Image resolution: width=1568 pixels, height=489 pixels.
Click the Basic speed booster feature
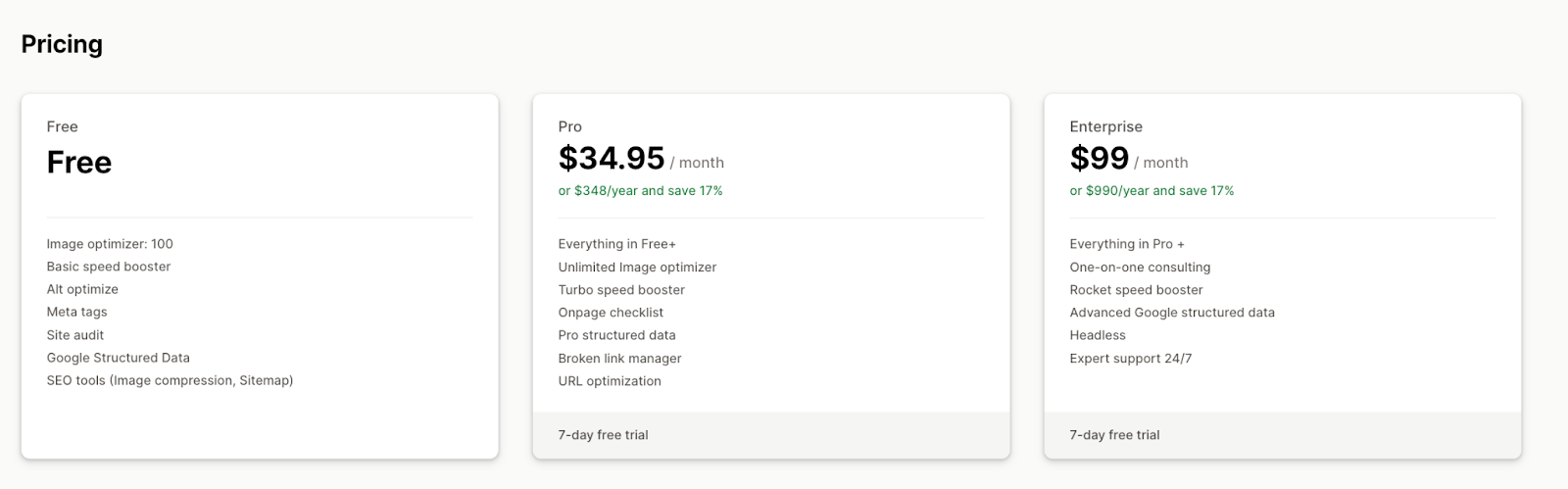(109, 267)
